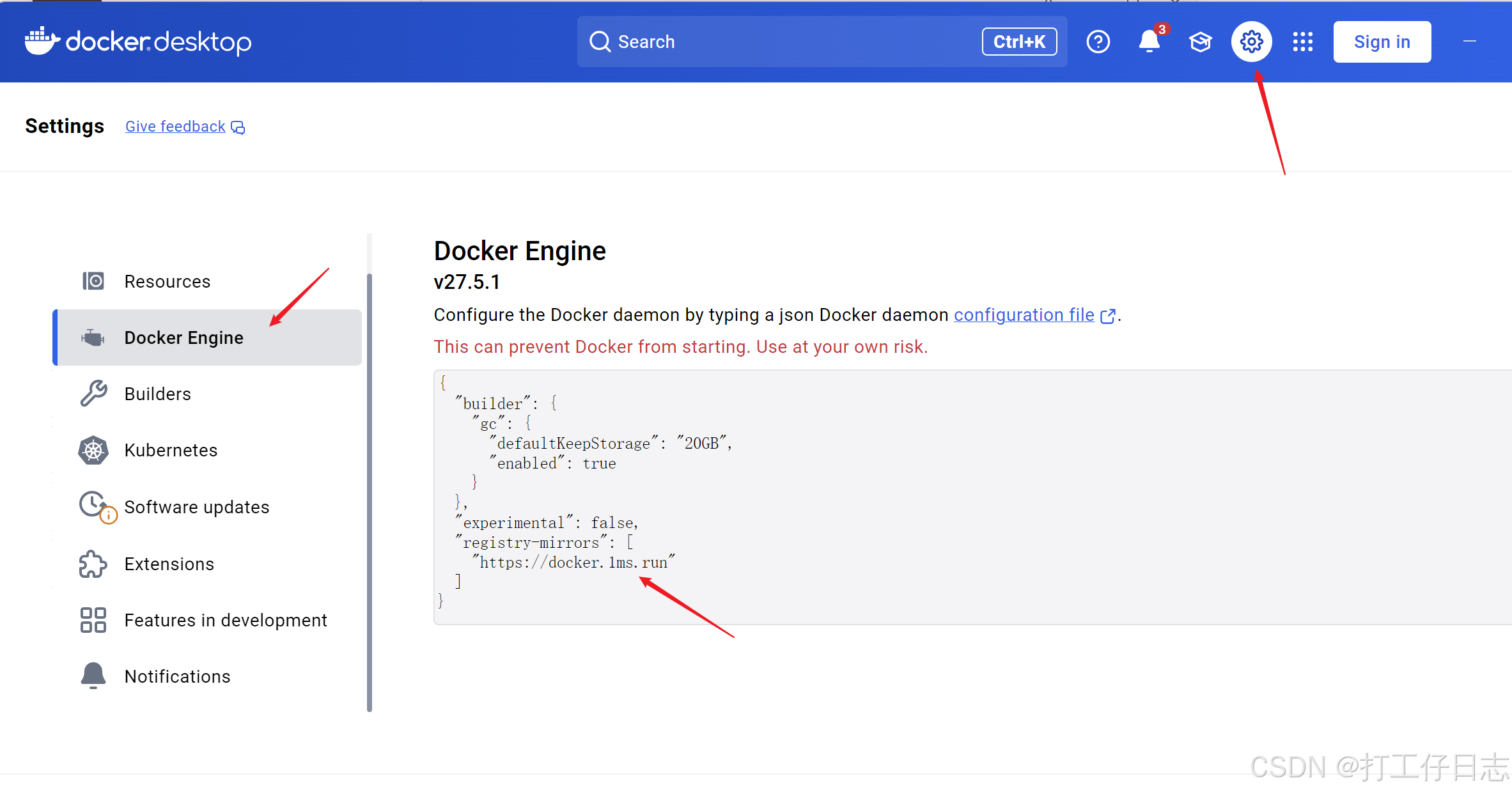
Task: Click the help question mark icon
Action: click(1098, 42)
